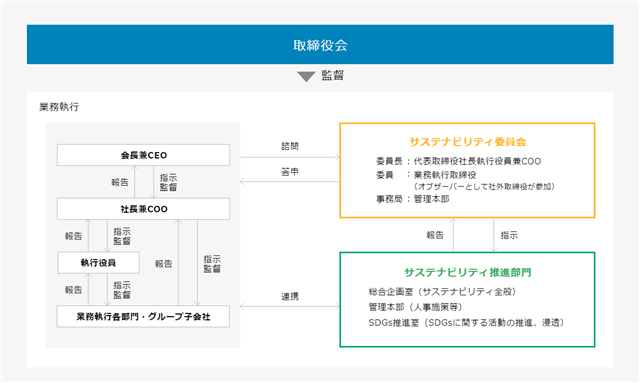Click the downward triangle beside 監督

tap(306, 76)
